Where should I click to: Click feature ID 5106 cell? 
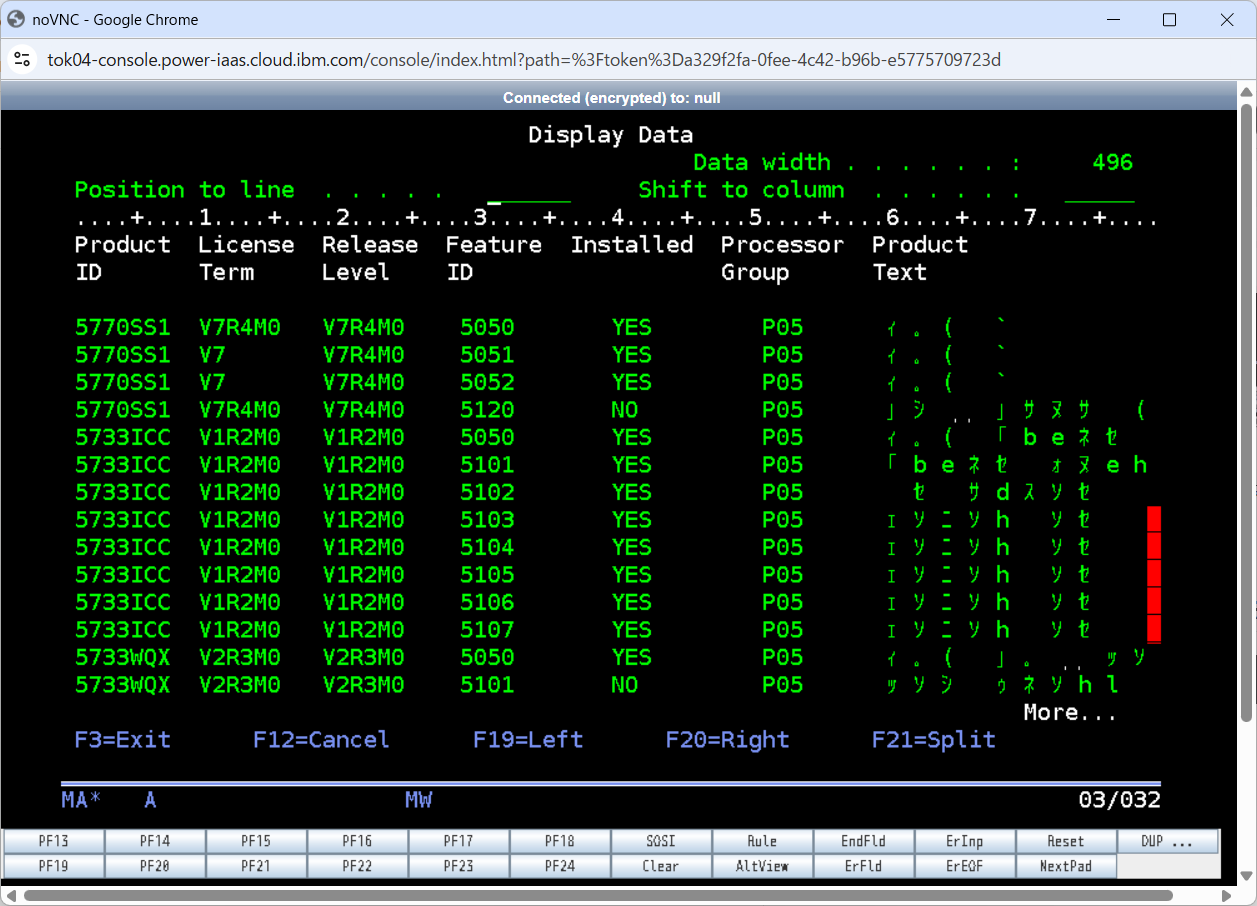[x=487, y=603]
